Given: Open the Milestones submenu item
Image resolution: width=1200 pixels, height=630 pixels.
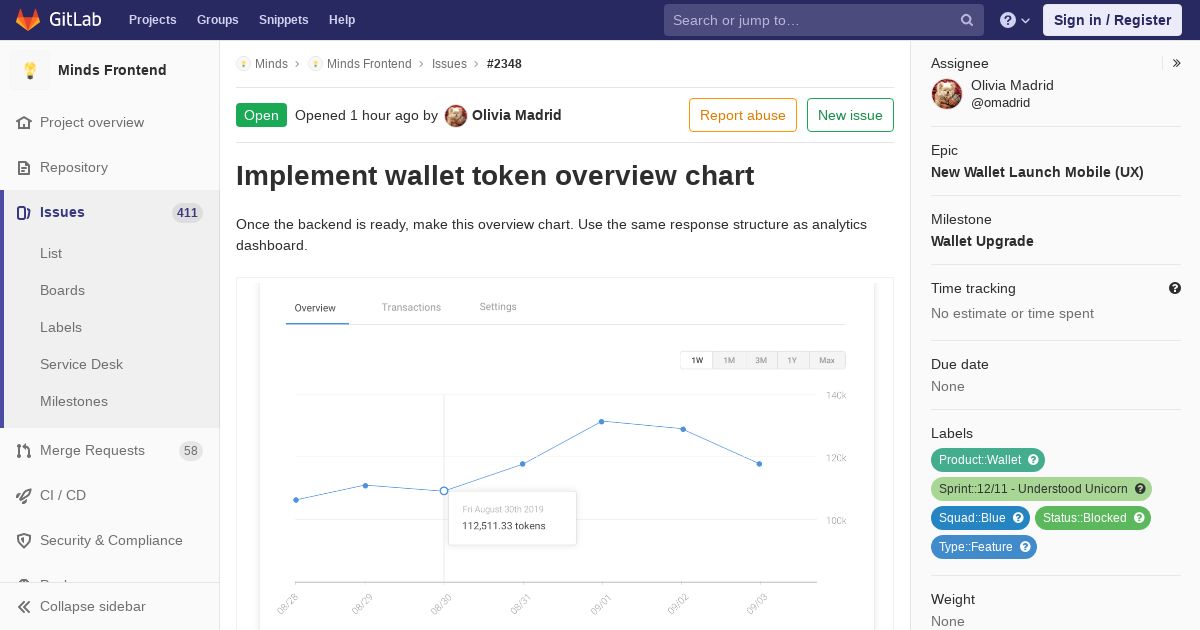Looking at the screenshot, I should (x=74, y=402).
